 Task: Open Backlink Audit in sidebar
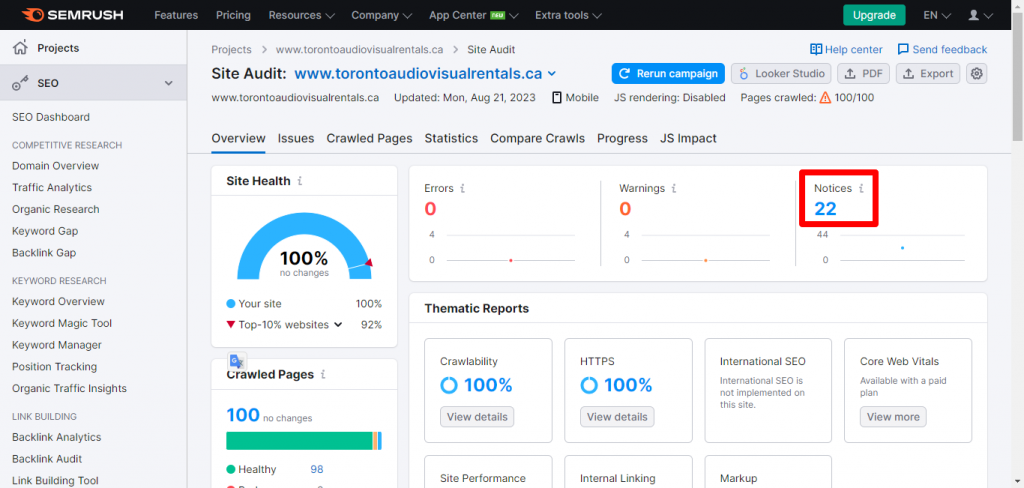(47, 459)
